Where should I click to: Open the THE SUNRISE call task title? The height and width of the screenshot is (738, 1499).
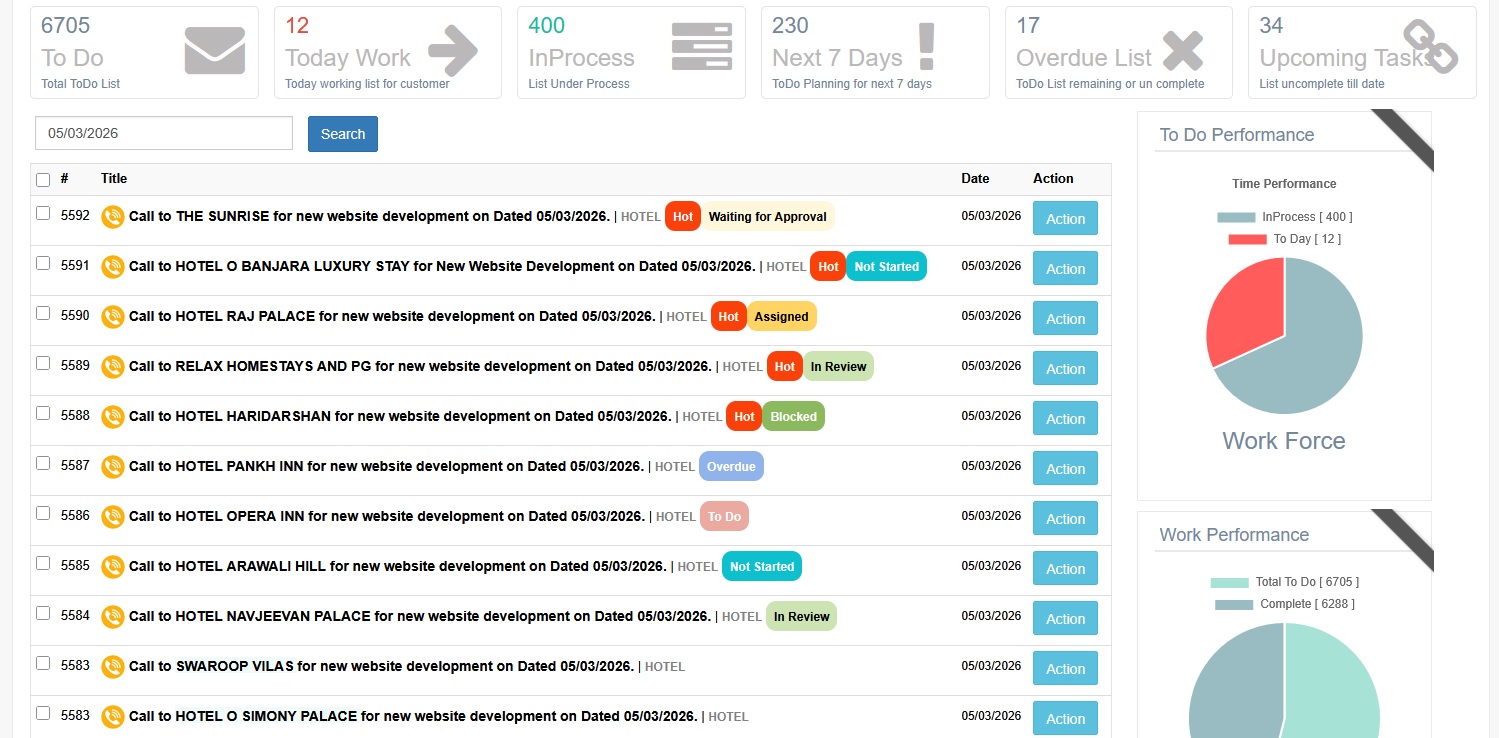point(369,216)
